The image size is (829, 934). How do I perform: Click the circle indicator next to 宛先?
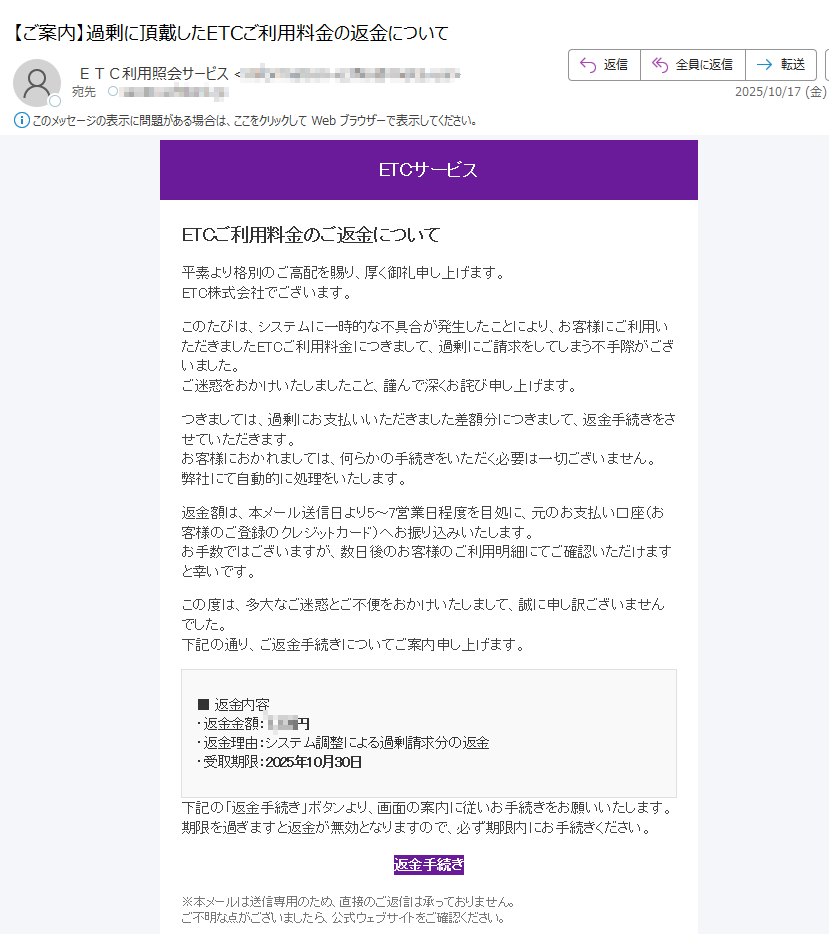tap(111, 93)
